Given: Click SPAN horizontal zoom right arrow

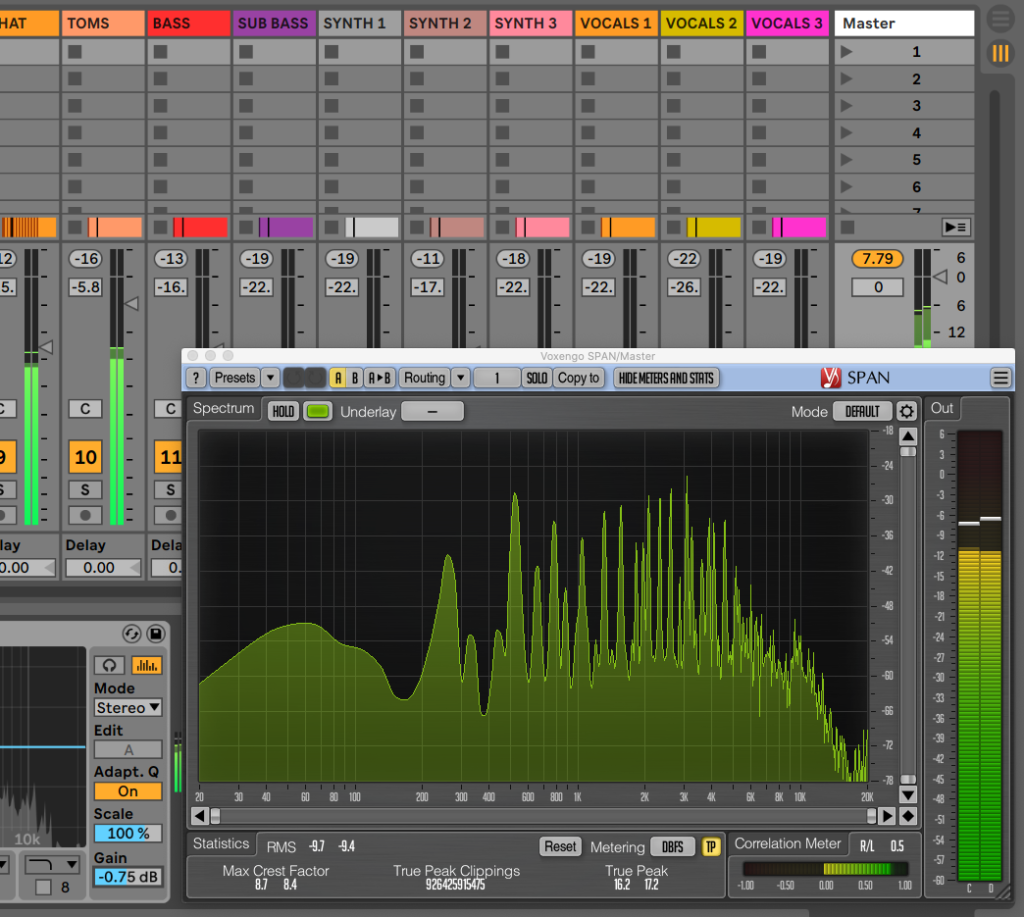Looking at the screenshot, I should 887,816.
